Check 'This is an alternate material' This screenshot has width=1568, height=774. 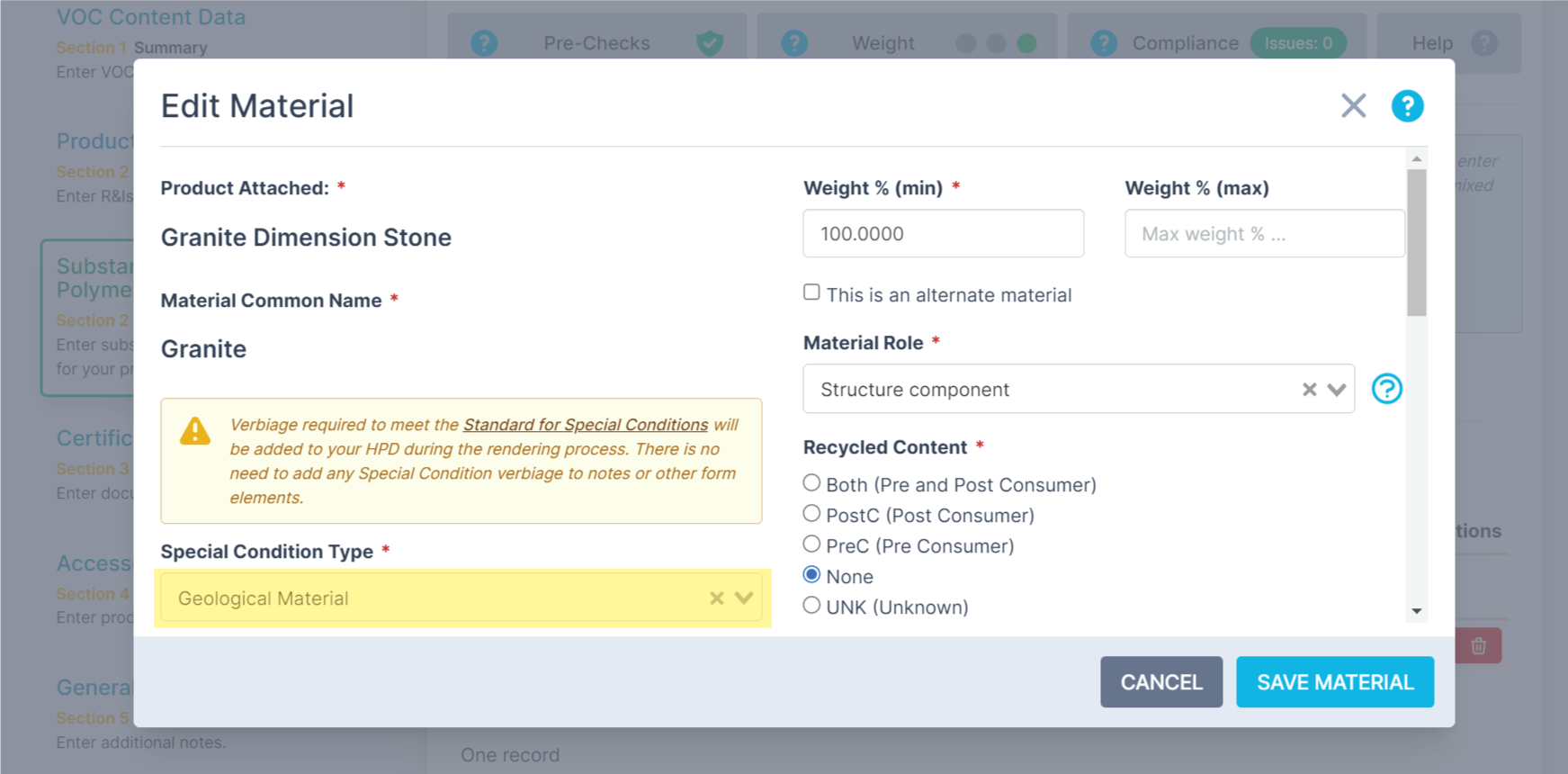[x=811, y=292]
